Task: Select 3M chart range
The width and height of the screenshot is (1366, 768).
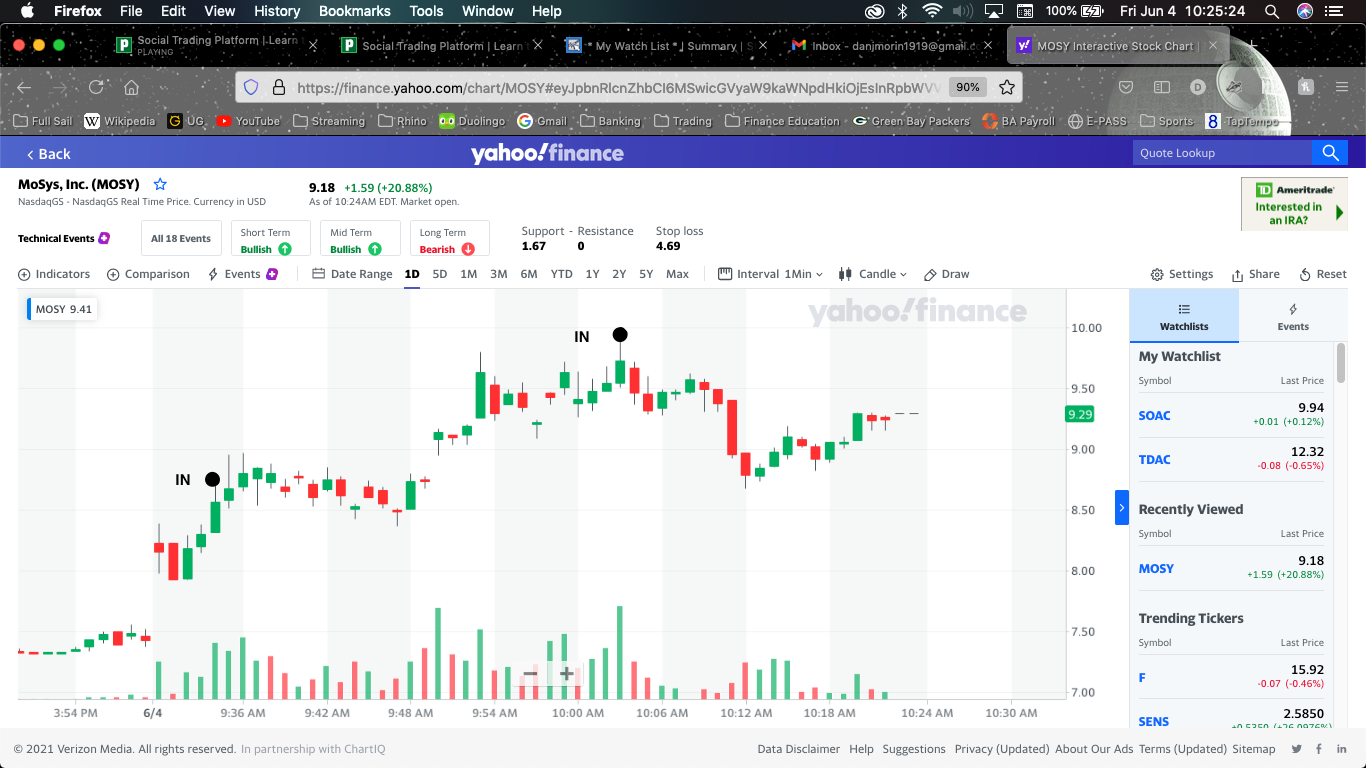Action: (x=498, y=274)
